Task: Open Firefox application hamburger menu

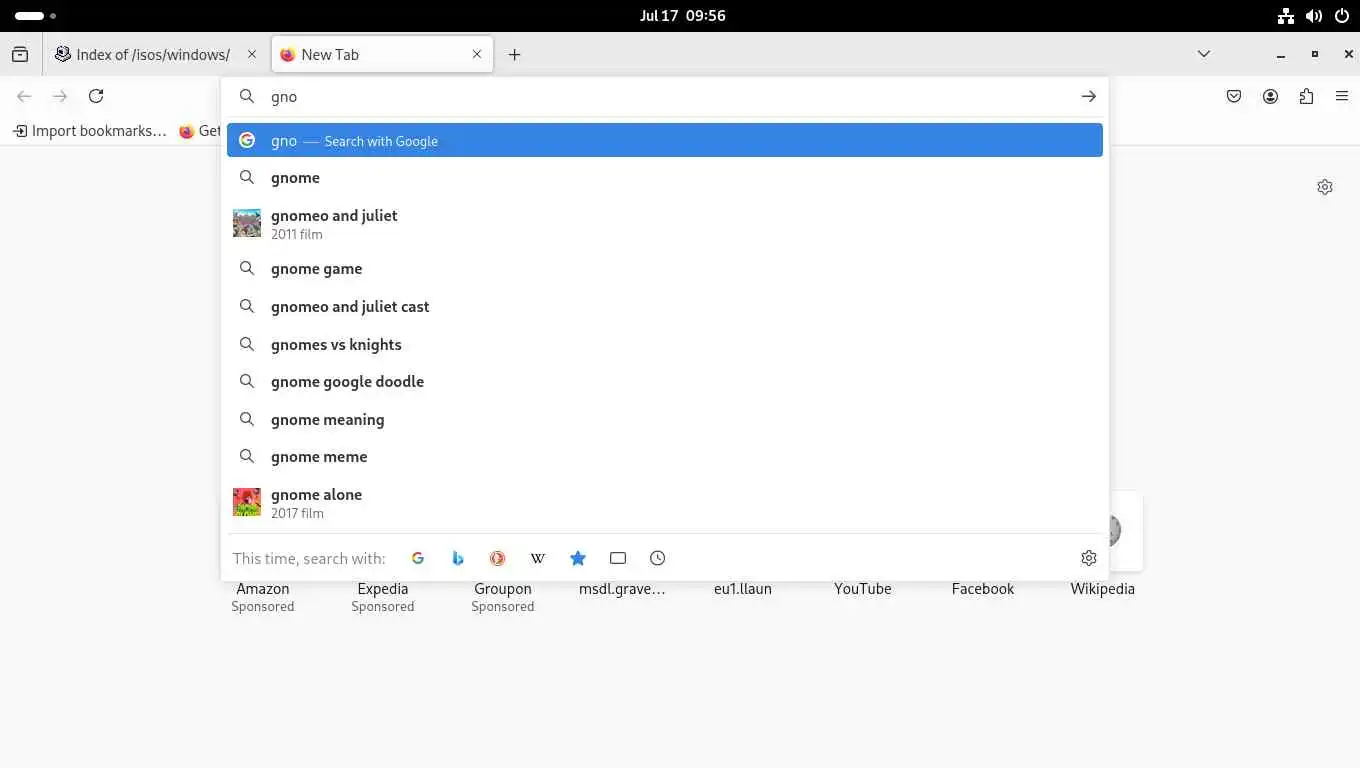Action: [x=1342, y=96]
